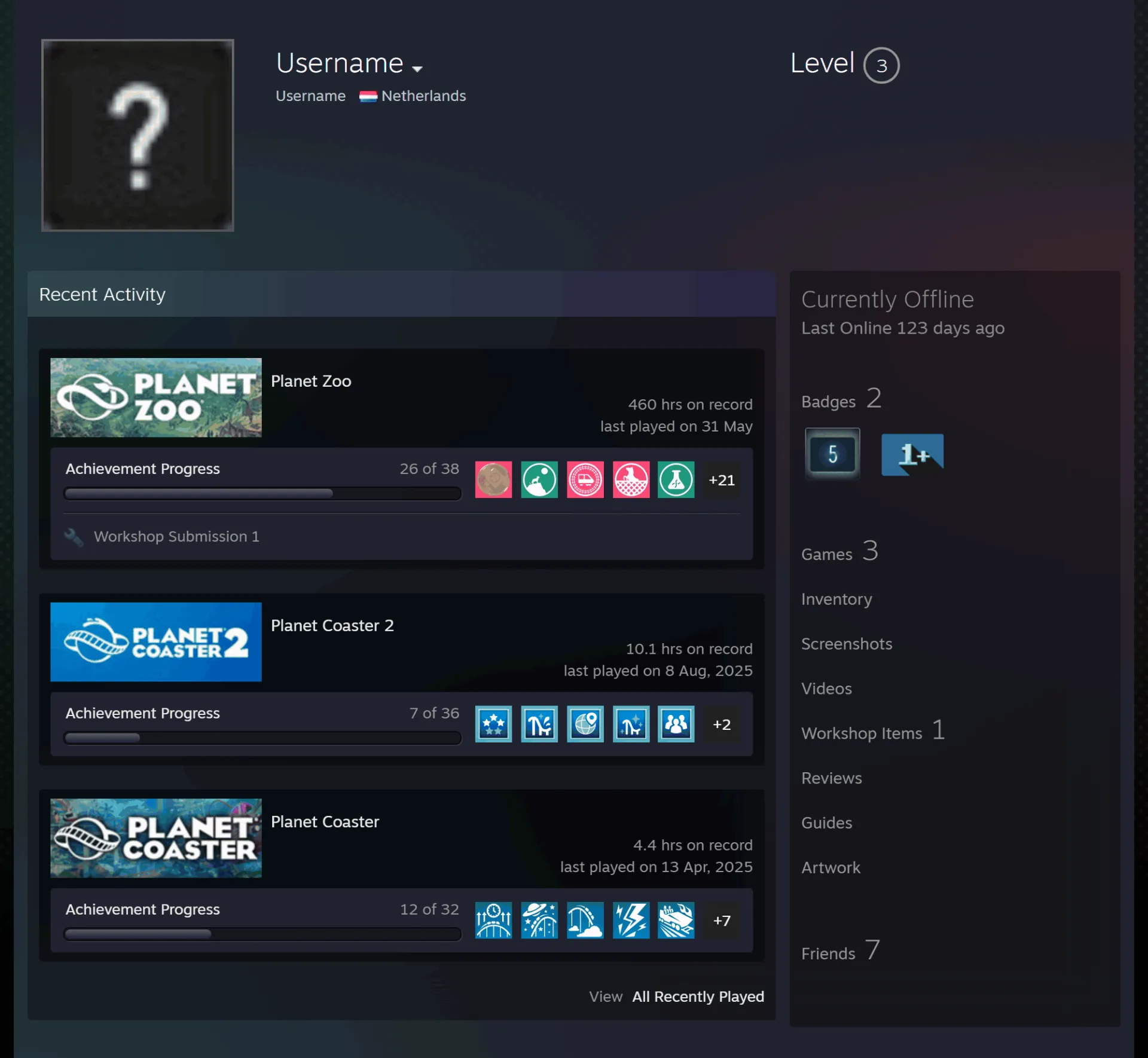
Task: Open Planet Coaster 2 stars achievement icon
Action: tap(493, 724)
